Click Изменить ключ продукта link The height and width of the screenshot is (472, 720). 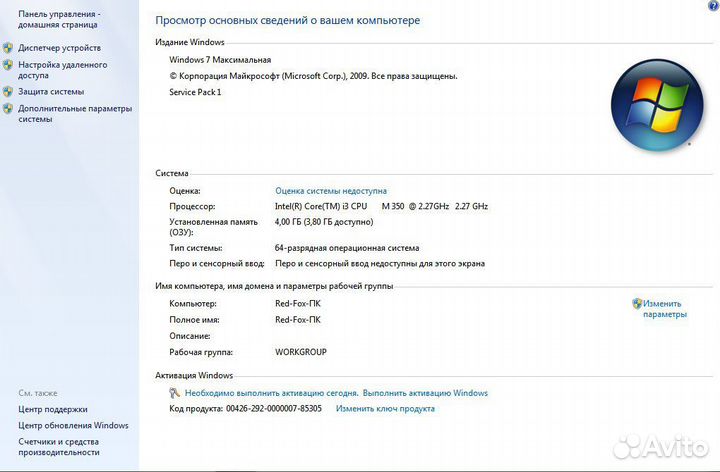385,409
